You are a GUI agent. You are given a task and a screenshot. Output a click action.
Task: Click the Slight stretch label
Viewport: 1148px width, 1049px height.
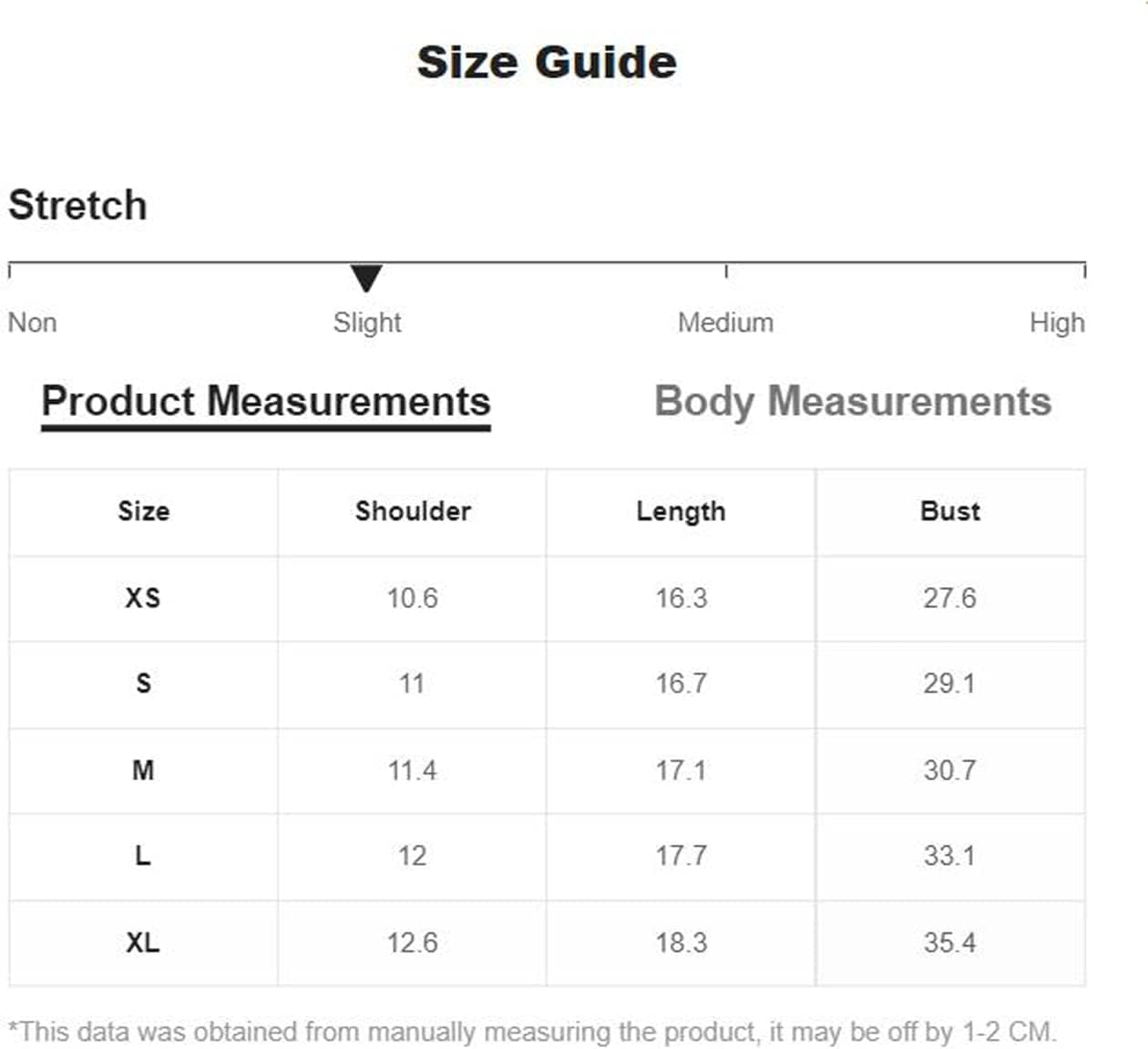[366, 323]
